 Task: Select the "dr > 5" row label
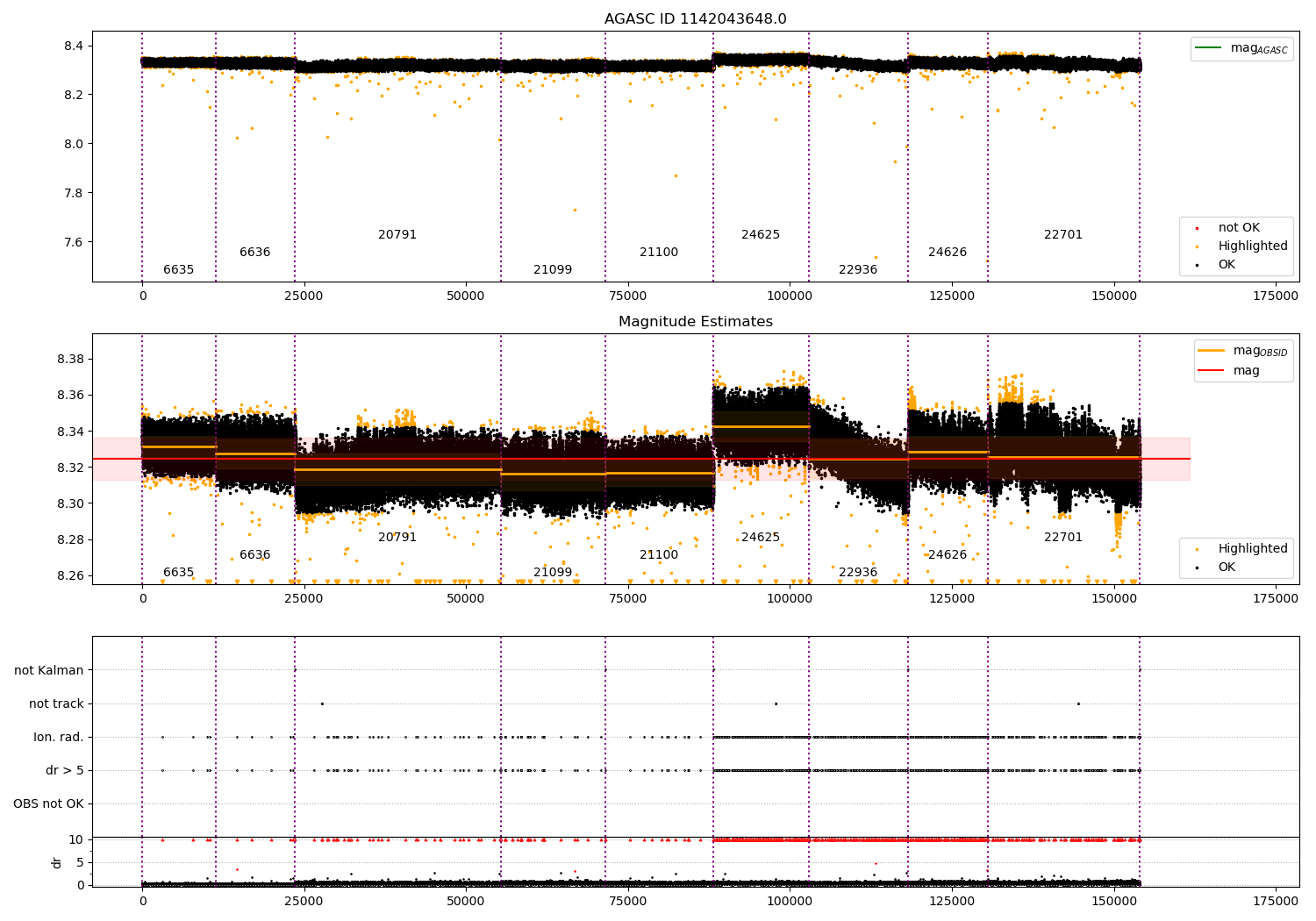(x=64, y=771)
